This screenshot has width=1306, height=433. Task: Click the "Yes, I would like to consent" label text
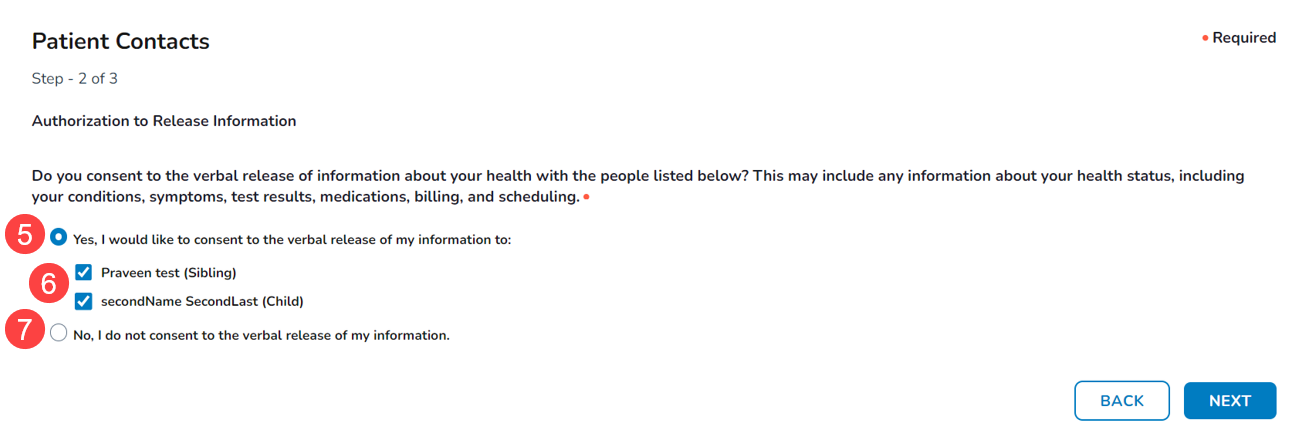pyautogui.click(x=292, y=240)
